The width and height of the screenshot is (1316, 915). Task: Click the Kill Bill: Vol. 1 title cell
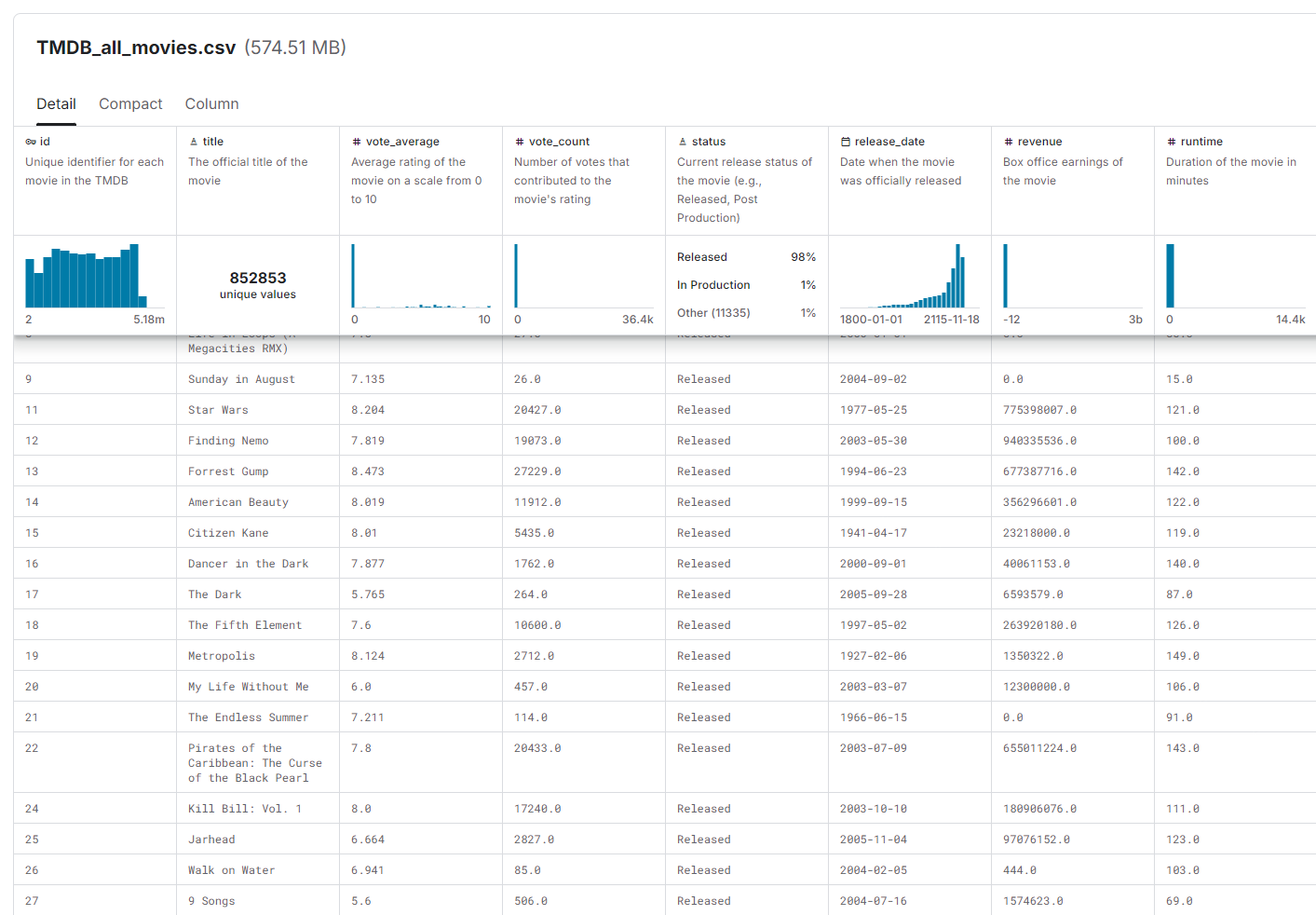(x=245, y=809)
